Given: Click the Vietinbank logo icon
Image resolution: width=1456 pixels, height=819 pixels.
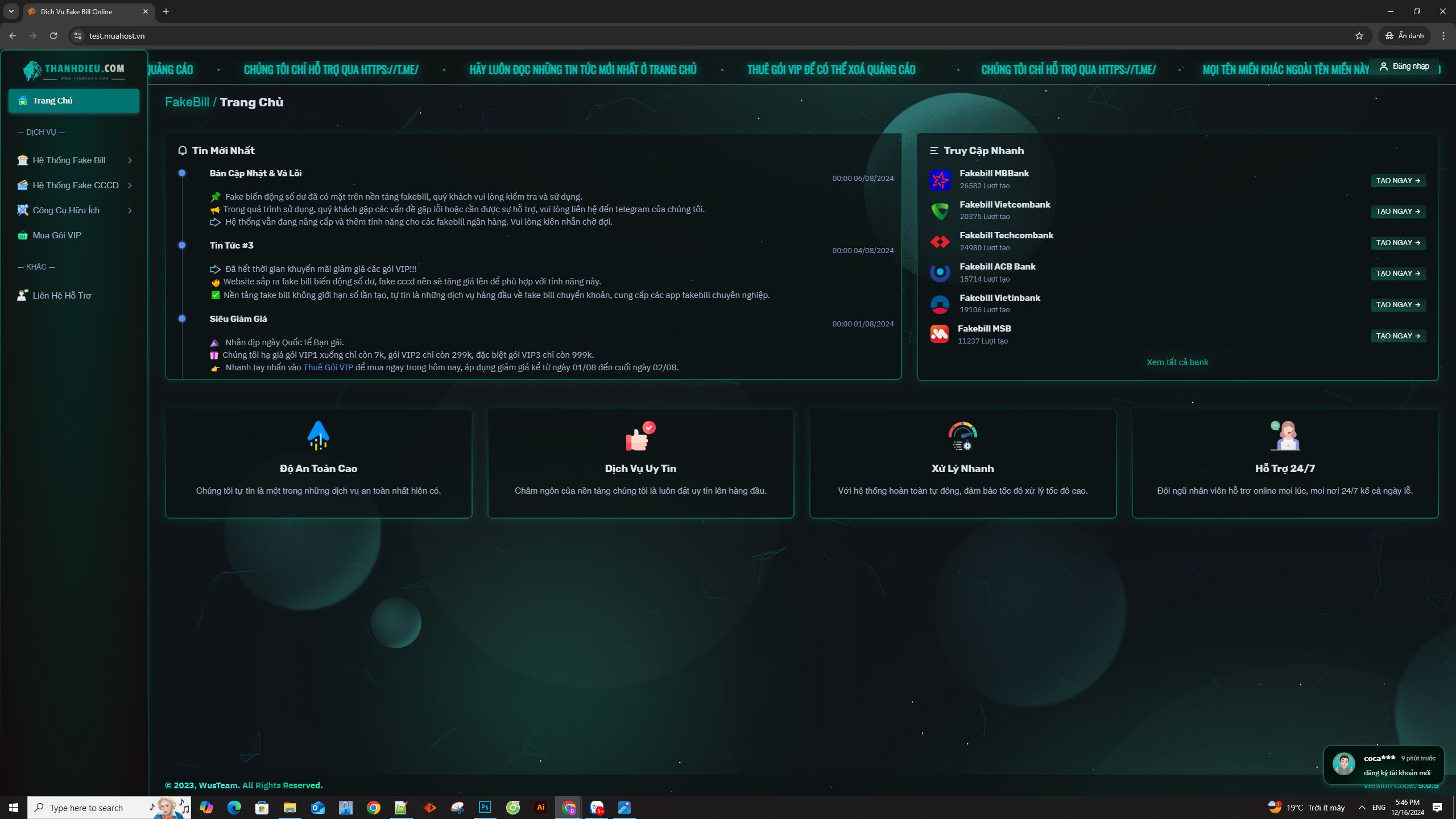Looking at the screenshot, I should click(x=940, y=304).
